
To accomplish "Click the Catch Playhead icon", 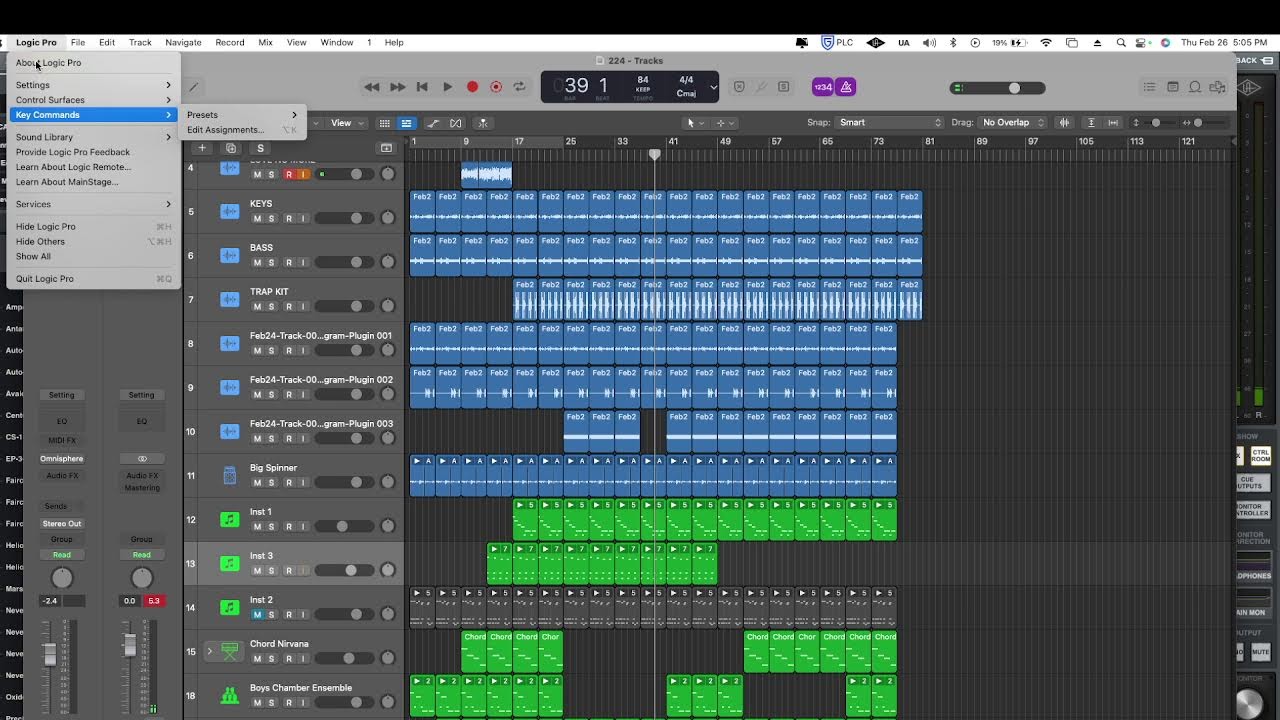I will (483, 123).
